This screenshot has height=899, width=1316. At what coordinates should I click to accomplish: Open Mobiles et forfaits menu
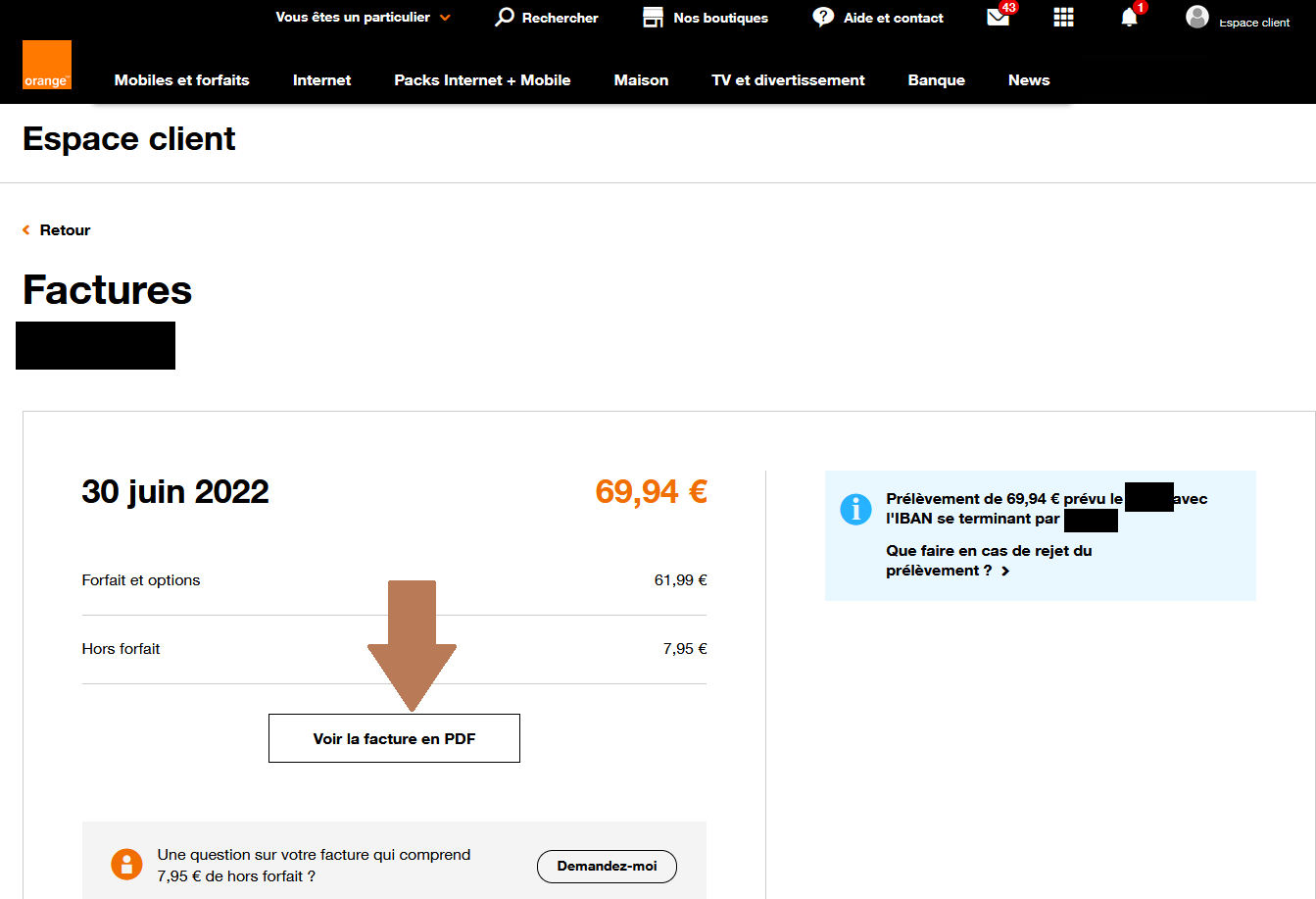(x=182, y=80)
